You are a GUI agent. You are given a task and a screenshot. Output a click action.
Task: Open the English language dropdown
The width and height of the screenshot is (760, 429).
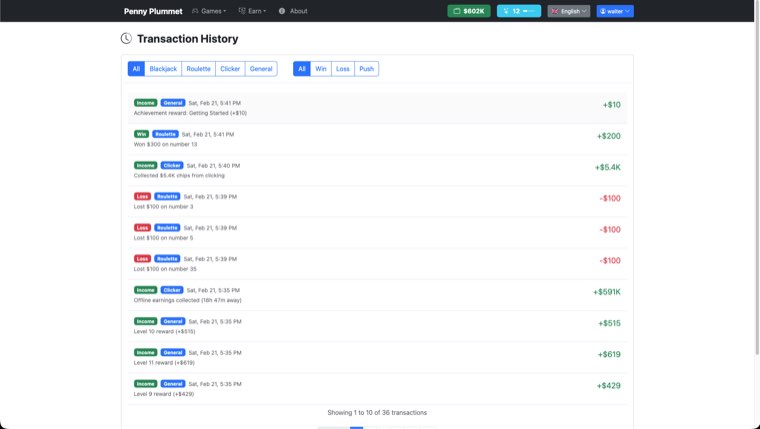point(569,11)
